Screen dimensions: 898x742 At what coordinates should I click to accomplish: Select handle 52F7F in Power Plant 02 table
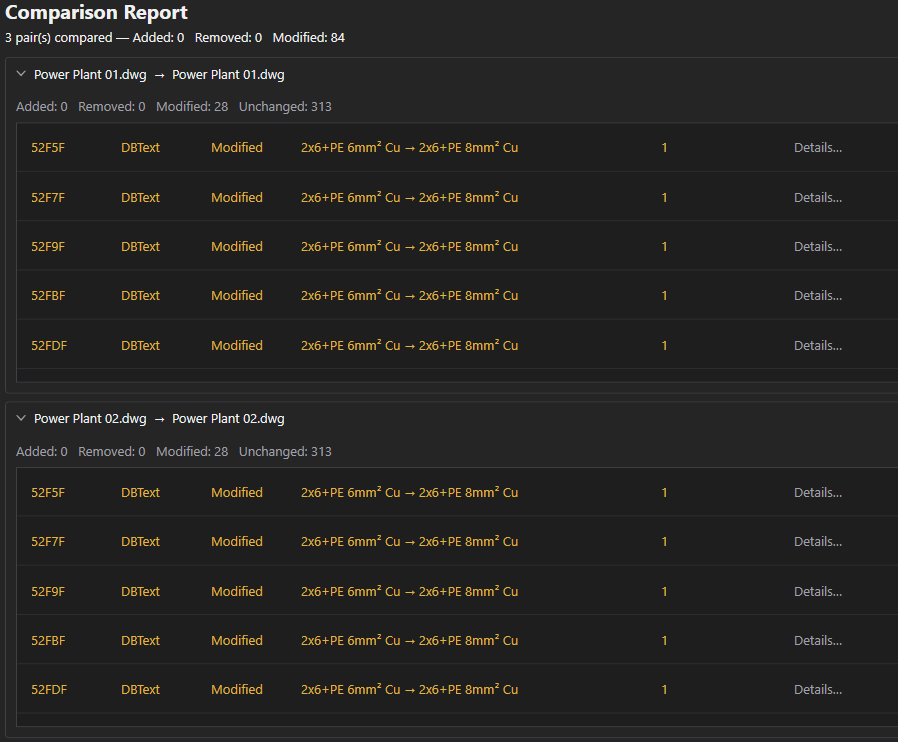pos(48,542)
